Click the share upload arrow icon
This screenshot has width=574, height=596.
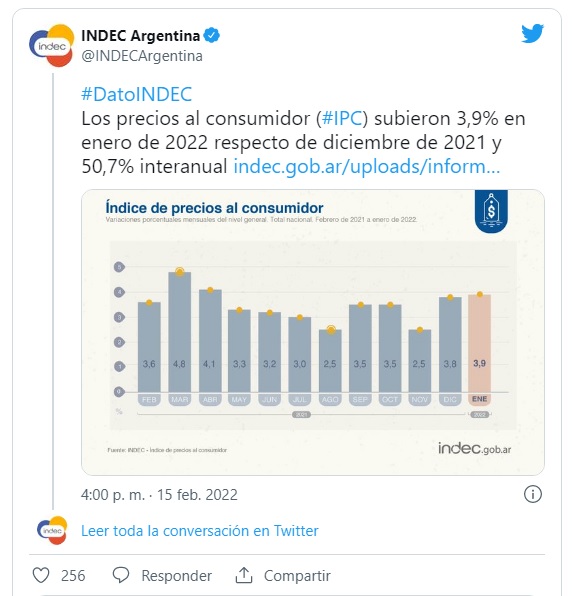click(244, 575)
